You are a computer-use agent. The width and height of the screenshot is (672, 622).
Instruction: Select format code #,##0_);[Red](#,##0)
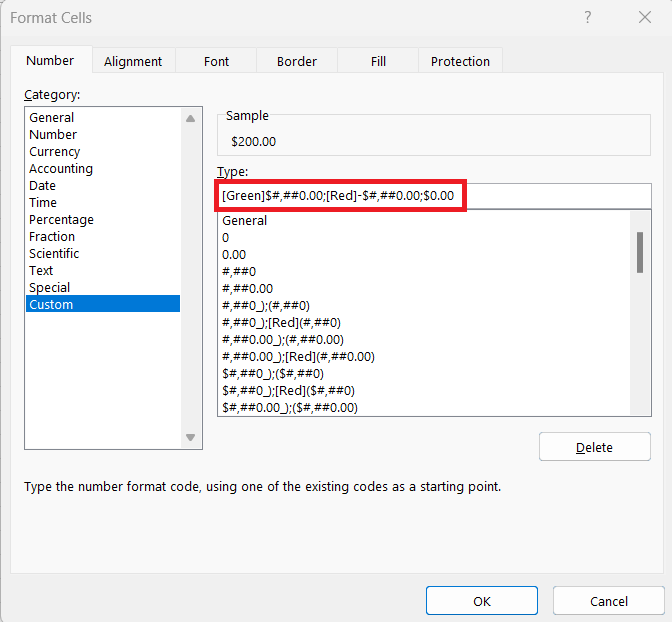tap(424, 323)
